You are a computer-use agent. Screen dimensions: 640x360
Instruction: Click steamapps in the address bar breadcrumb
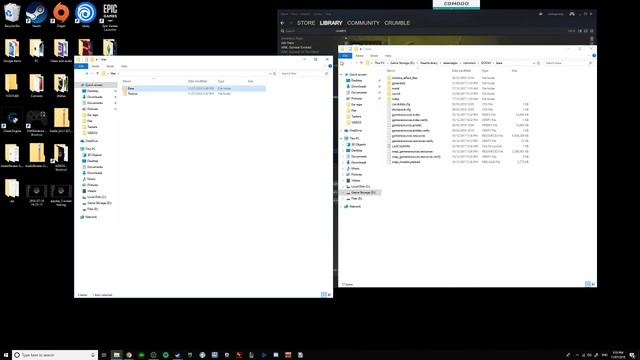coord(450,63)
